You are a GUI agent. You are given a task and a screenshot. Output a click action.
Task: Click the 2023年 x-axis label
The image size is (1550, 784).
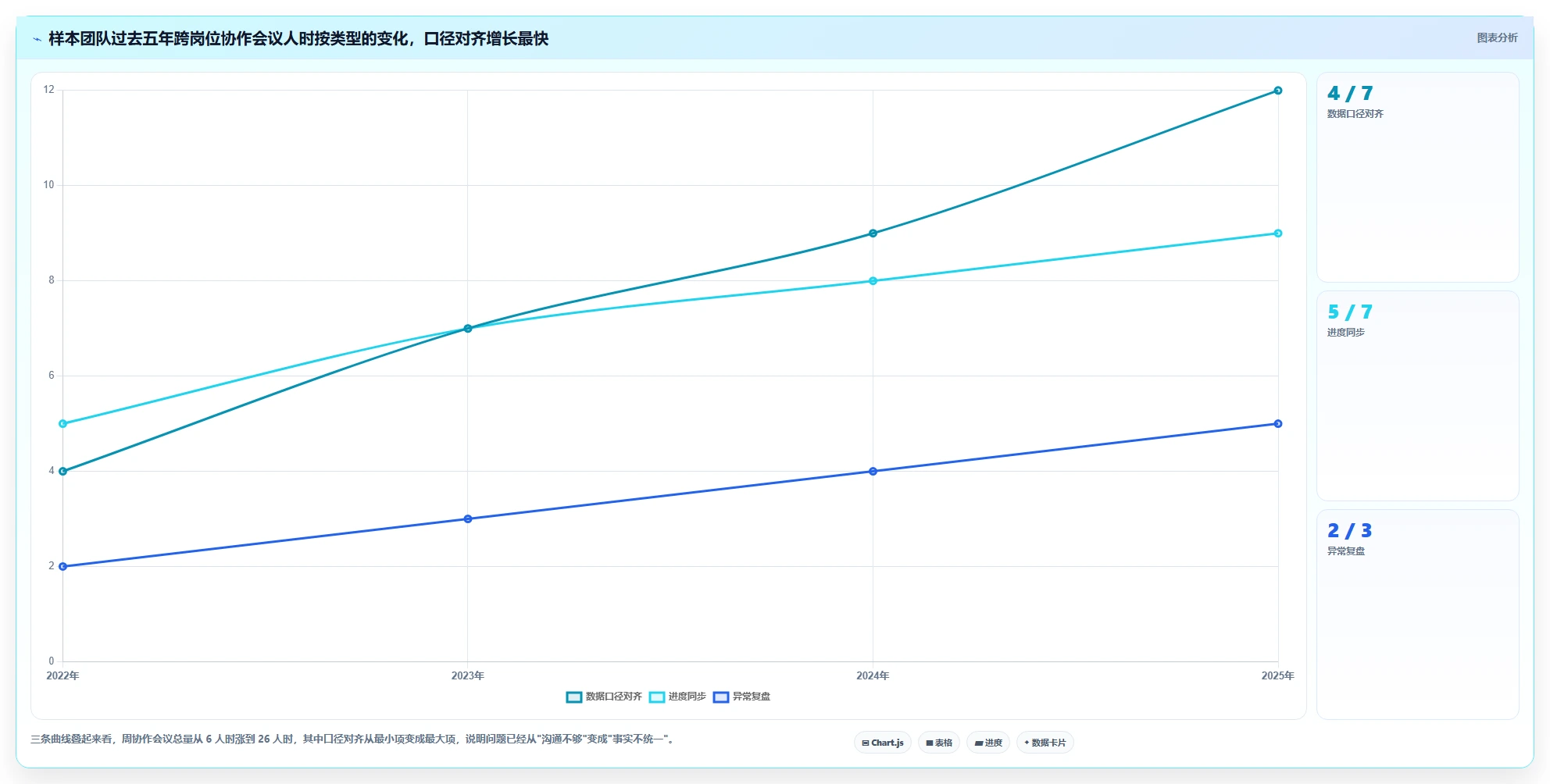tap(468, 675)
